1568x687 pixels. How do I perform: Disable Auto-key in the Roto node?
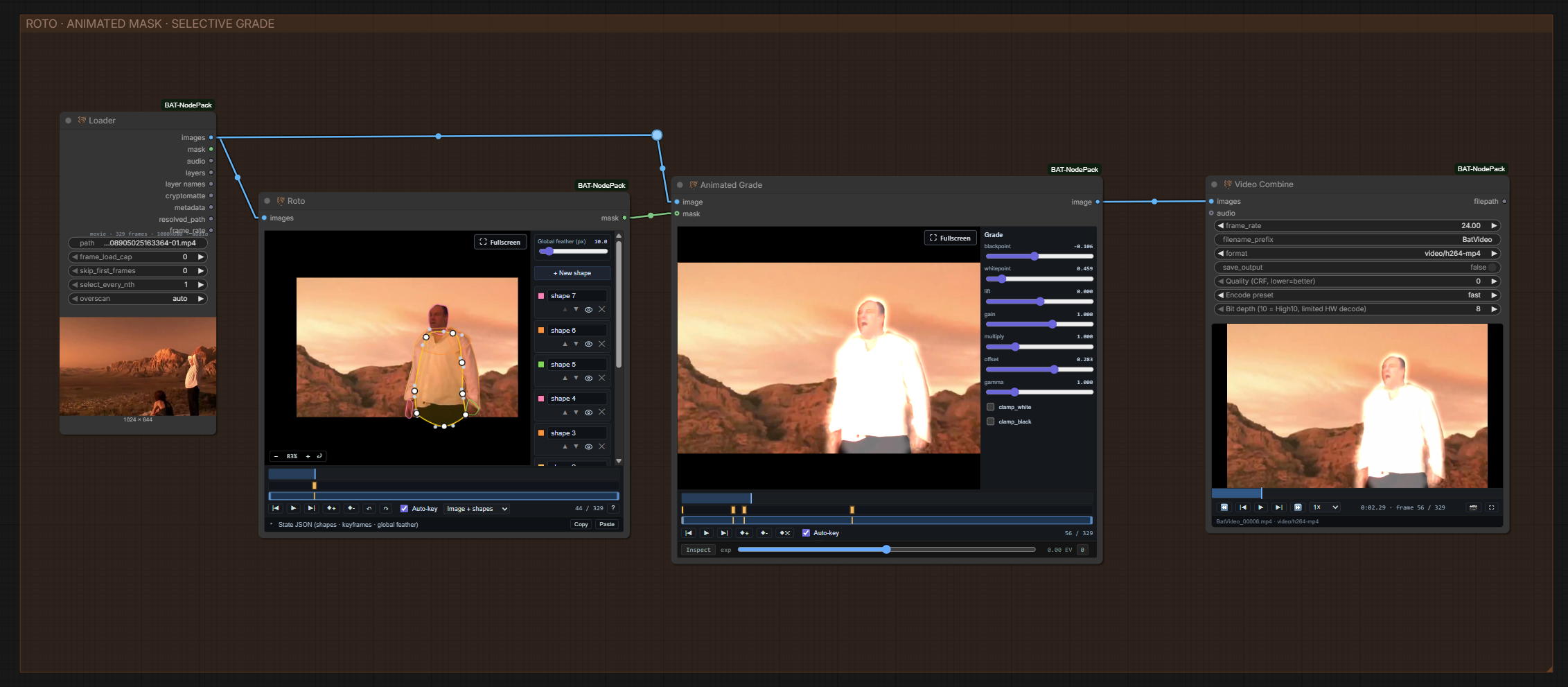click(x=404, y=508)
